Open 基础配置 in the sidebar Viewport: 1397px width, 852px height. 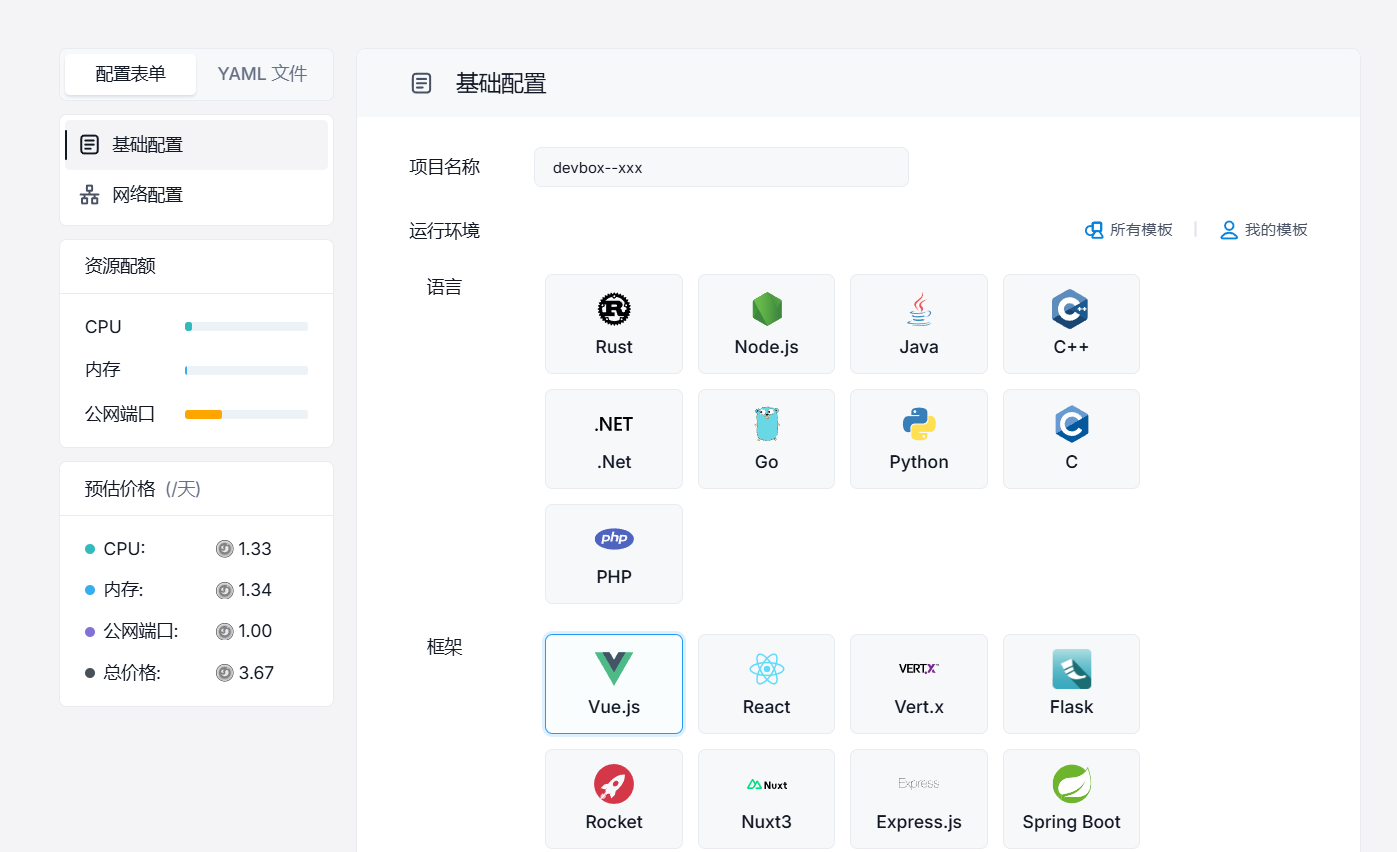[196, 145]
